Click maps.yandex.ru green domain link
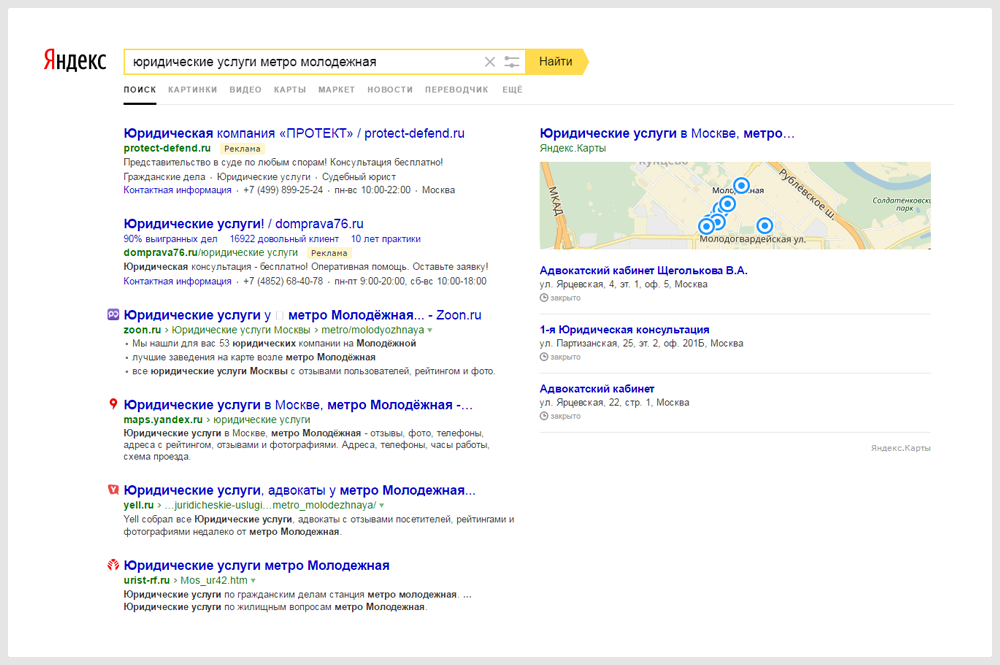Viewport: 1000px width, 665px height. pos(163,420)
